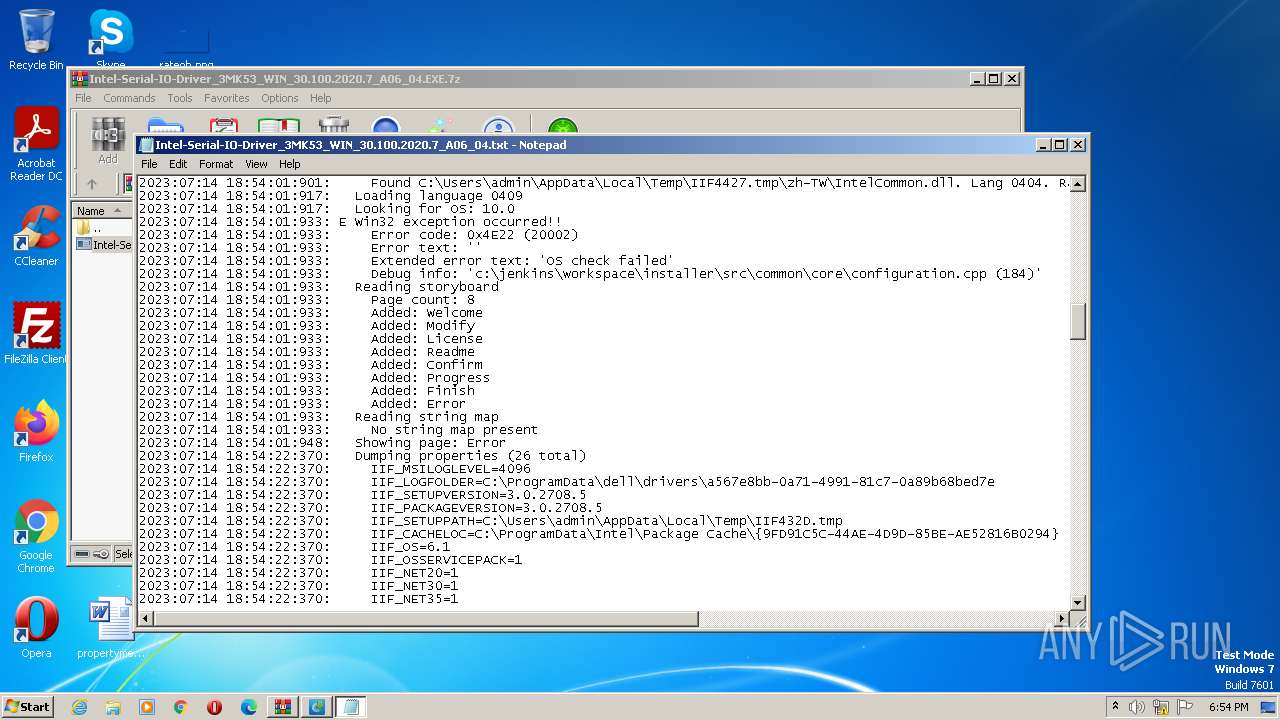Select the Intel-Se file in WinRAR list
The height and width of the screenshot is (720, 1280).
pyautogui.click(x=103, y=244)
